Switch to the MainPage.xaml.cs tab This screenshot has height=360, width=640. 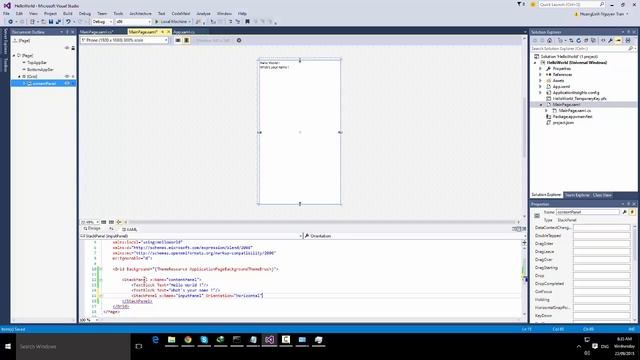(96, 32)
